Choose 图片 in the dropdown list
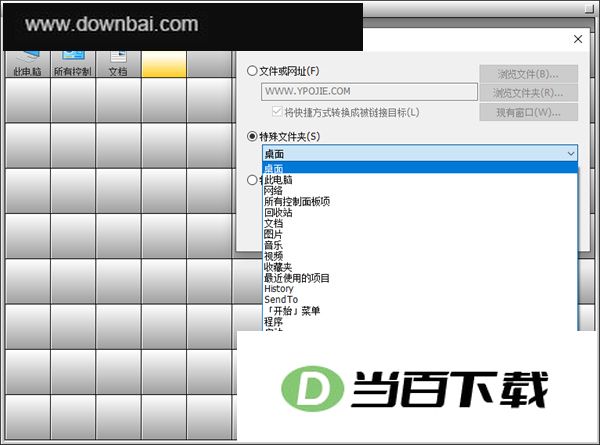Image resolution: width=600 pixels, height=445 pixels. click(420, 234)
